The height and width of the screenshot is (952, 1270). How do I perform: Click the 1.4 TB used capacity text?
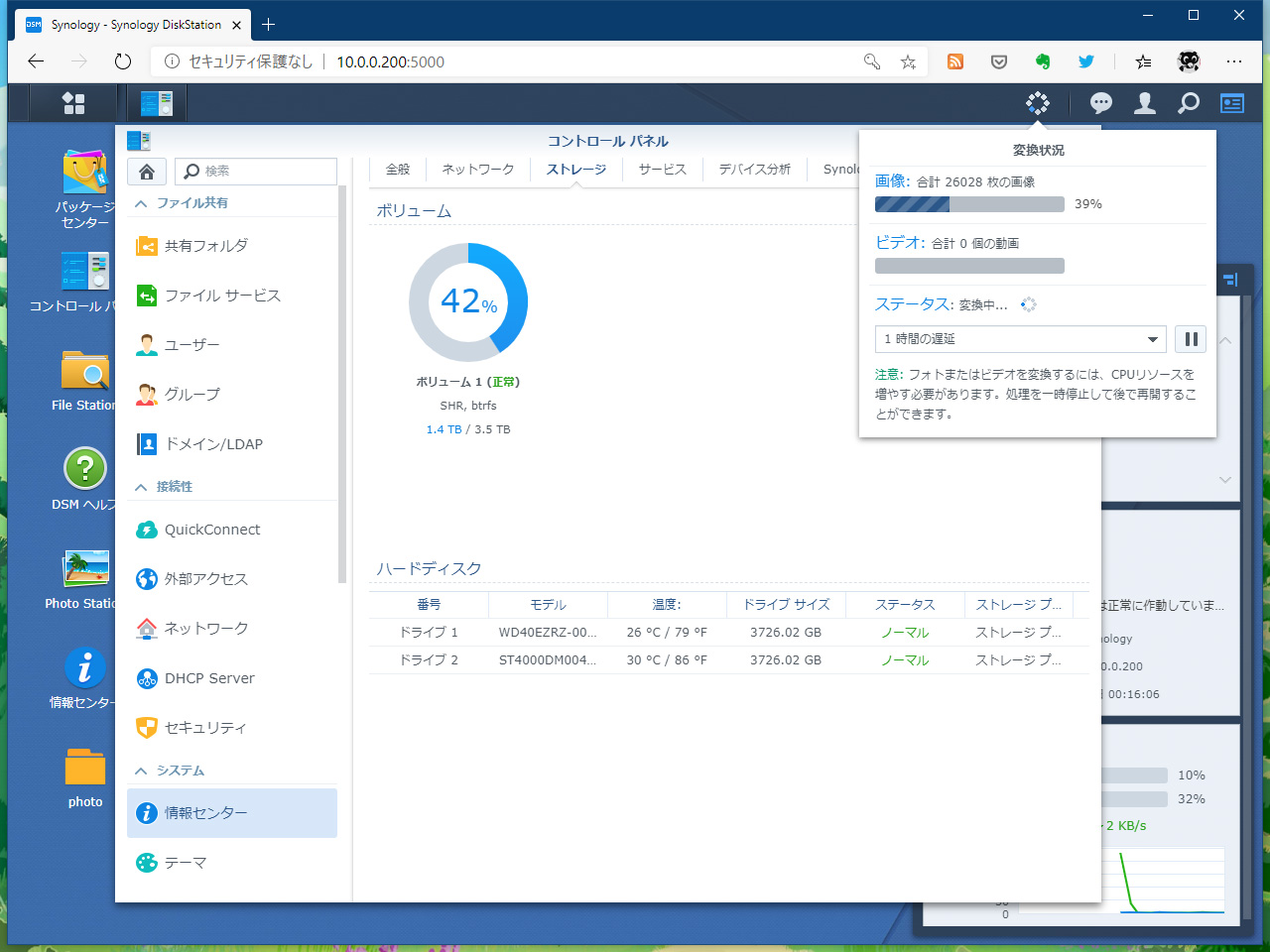(x=444, y=430)
